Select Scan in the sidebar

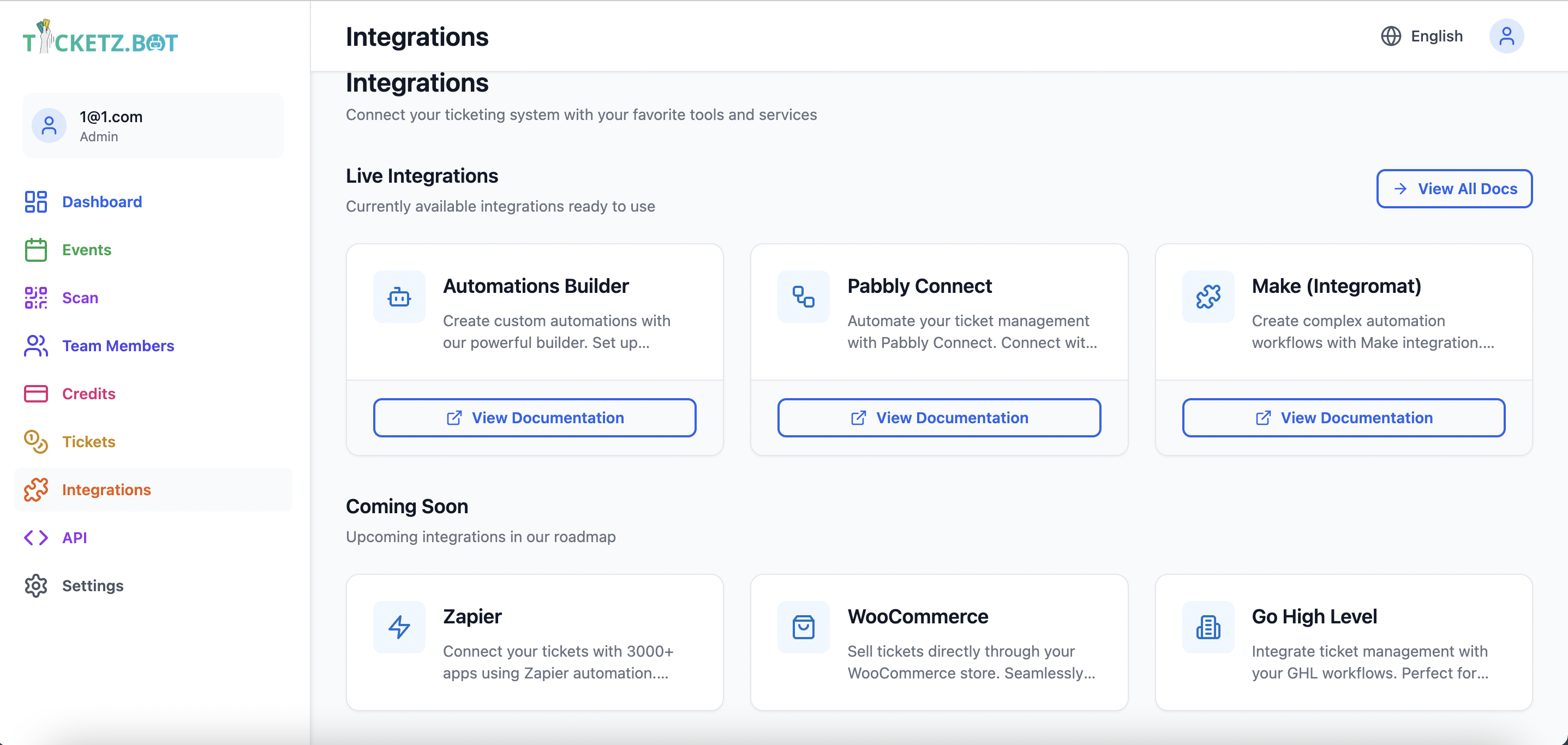click(153, 298)
